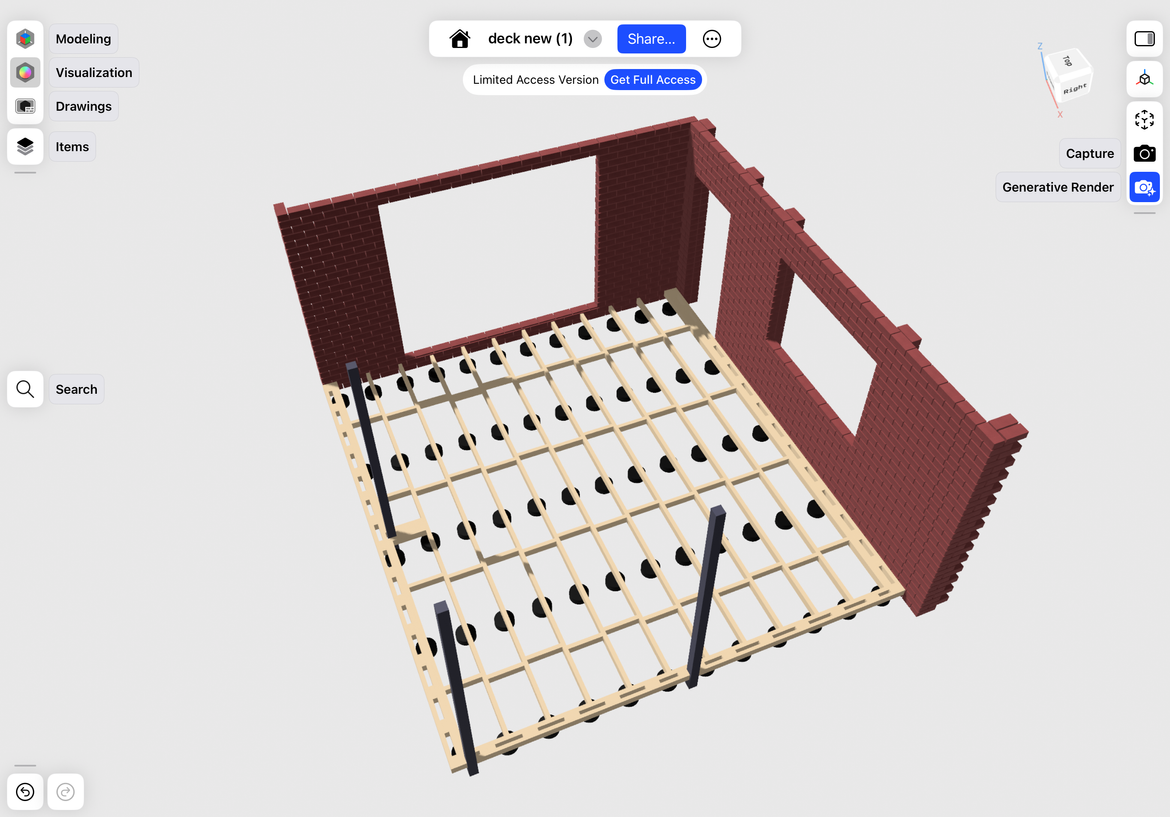Open the Visualization mode icon
The image size is (1170, 817).
click(25, 72)
